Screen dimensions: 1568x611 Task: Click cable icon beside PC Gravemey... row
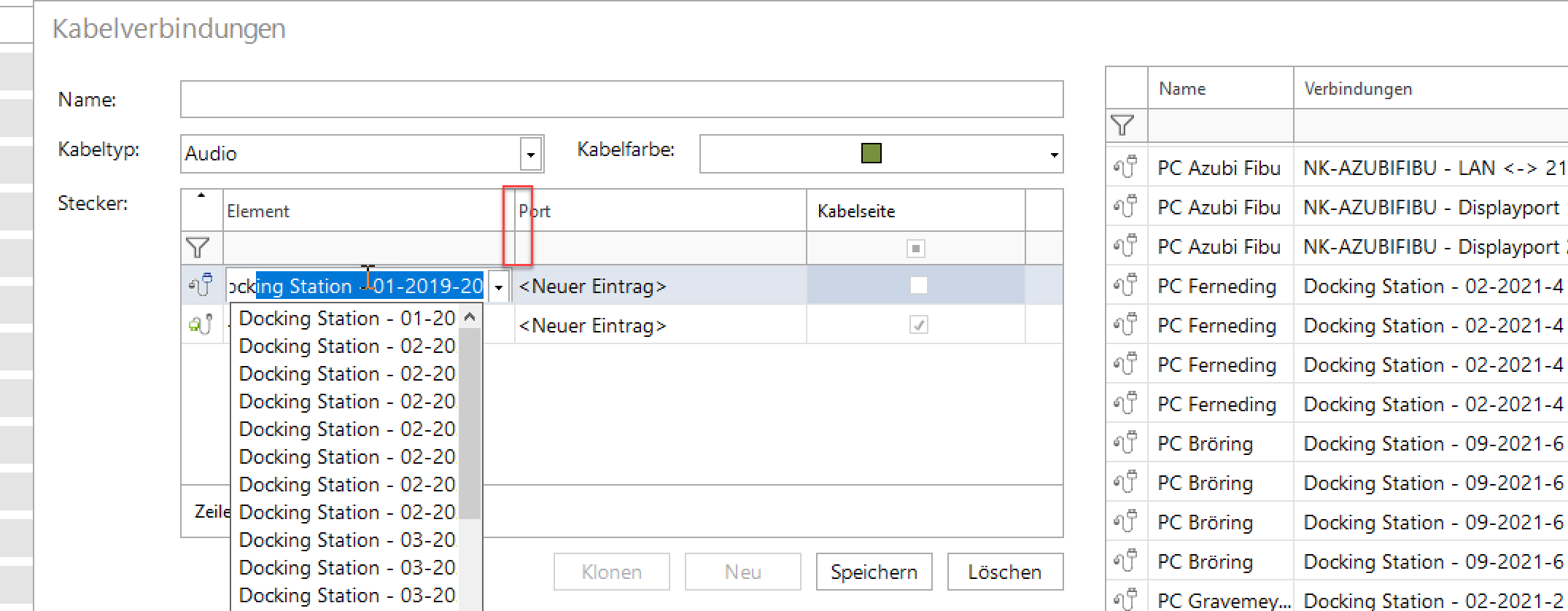click(x=1125, y=600)
